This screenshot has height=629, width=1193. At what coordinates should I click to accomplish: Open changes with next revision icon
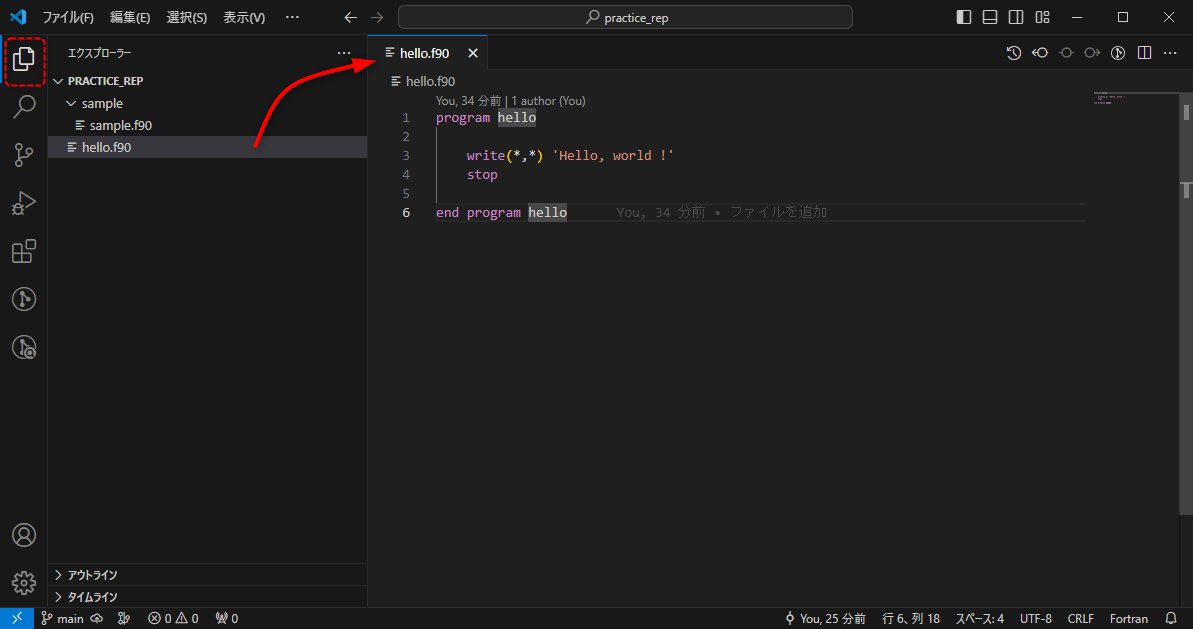click(x=1092, y=52)
